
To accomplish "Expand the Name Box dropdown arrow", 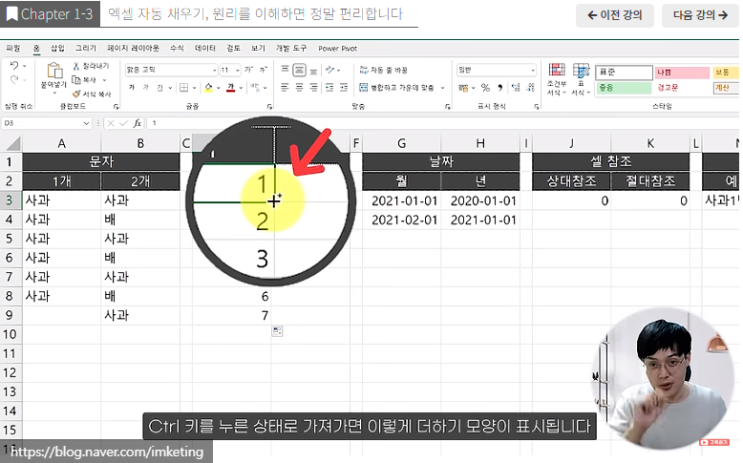I will point(86,123).
